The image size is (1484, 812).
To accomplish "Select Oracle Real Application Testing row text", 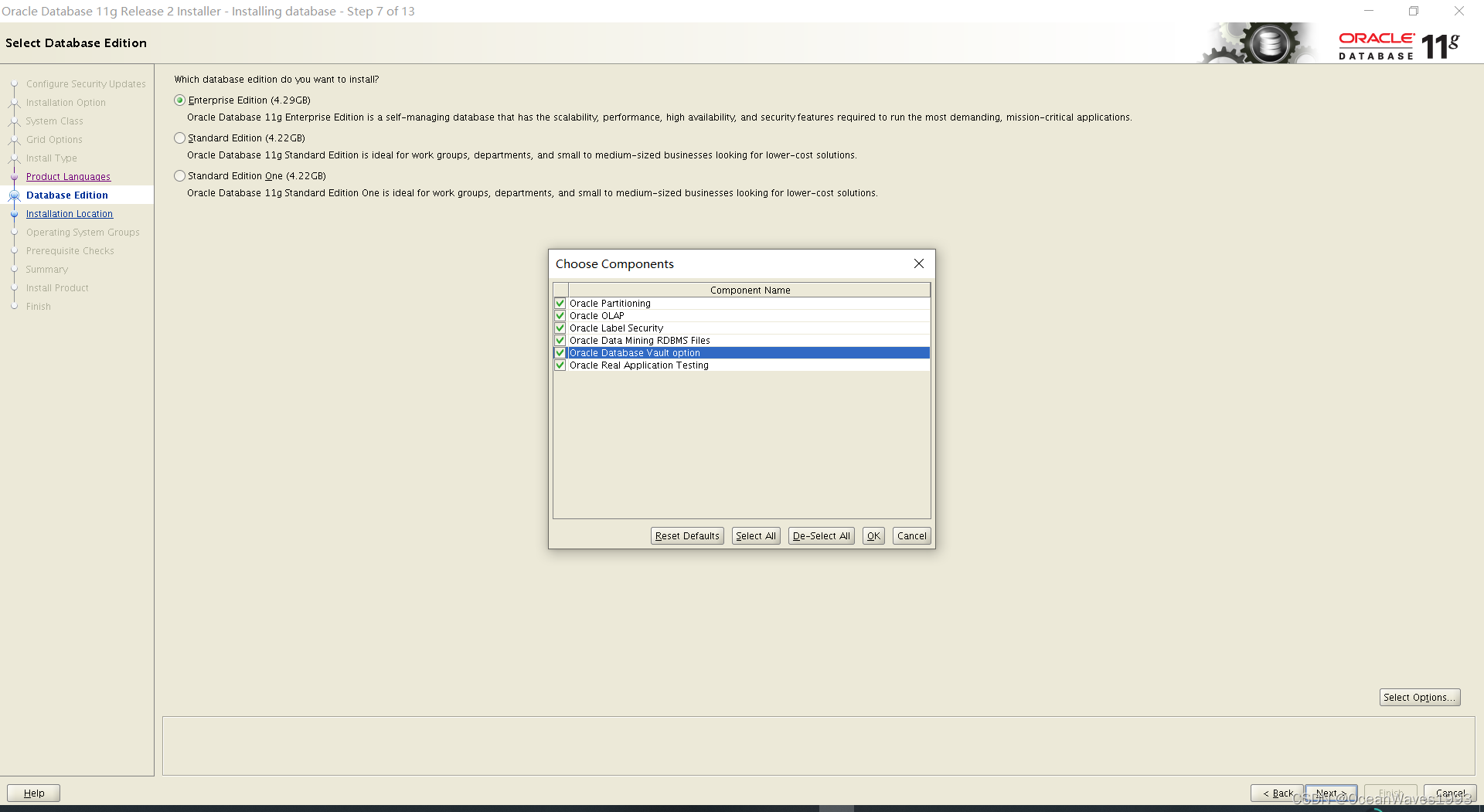I will pos(639,365).
